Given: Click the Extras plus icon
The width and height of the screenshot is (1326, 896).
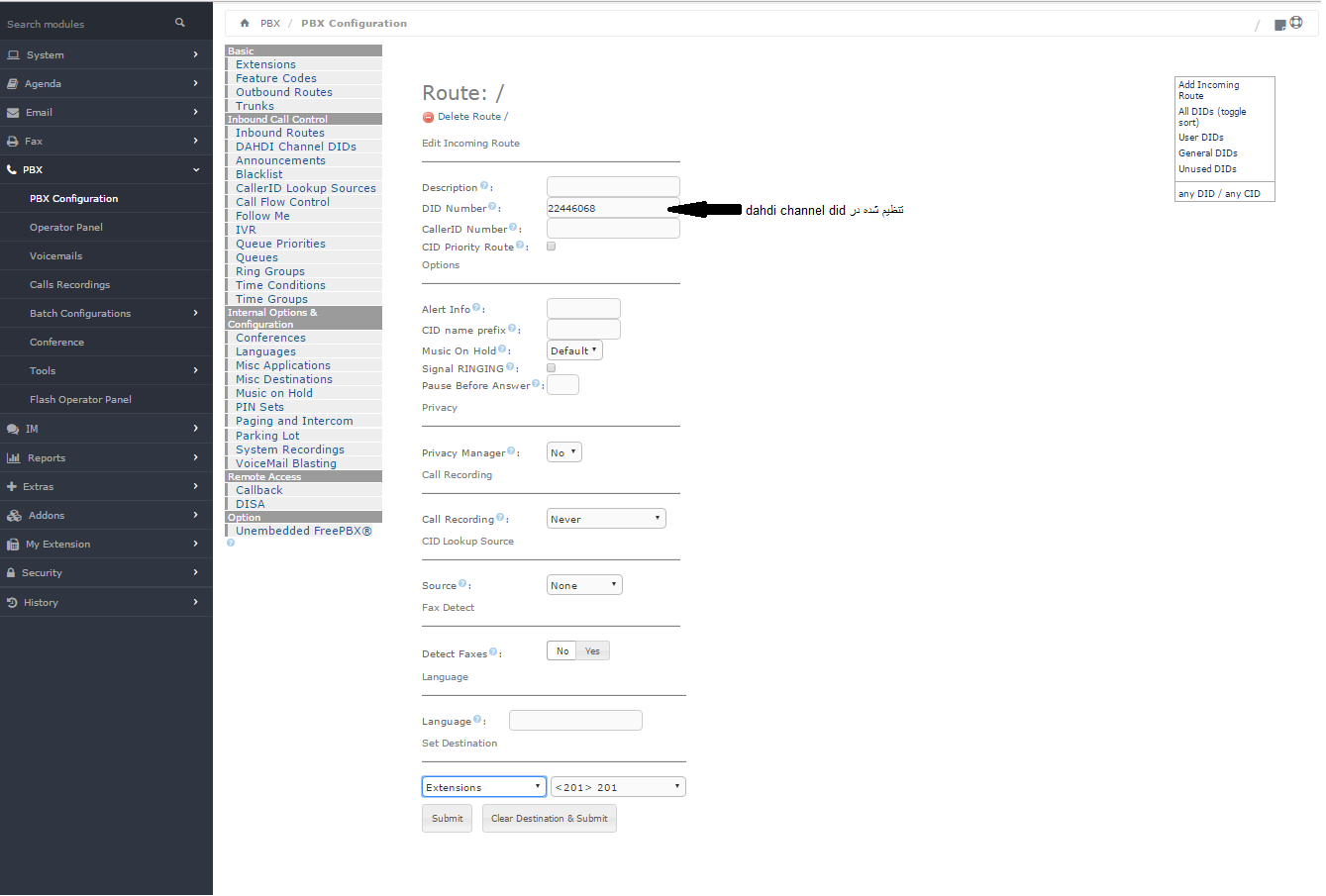Looking at the screenshot, I should [12, 486].
